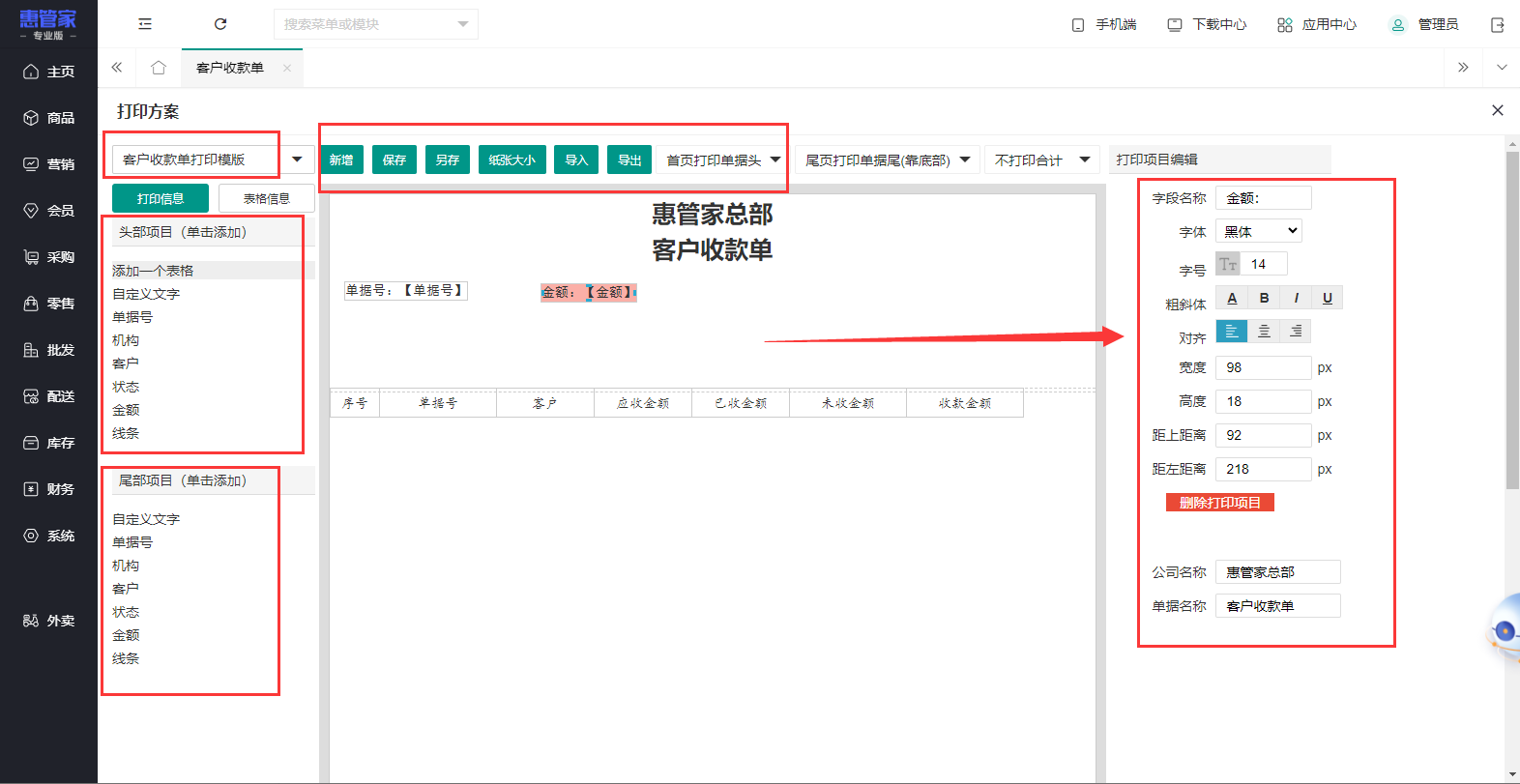Screen dimensions: 1520x784
Task: Expand the tab list chevron
Action: click(x=1502, y=68)
